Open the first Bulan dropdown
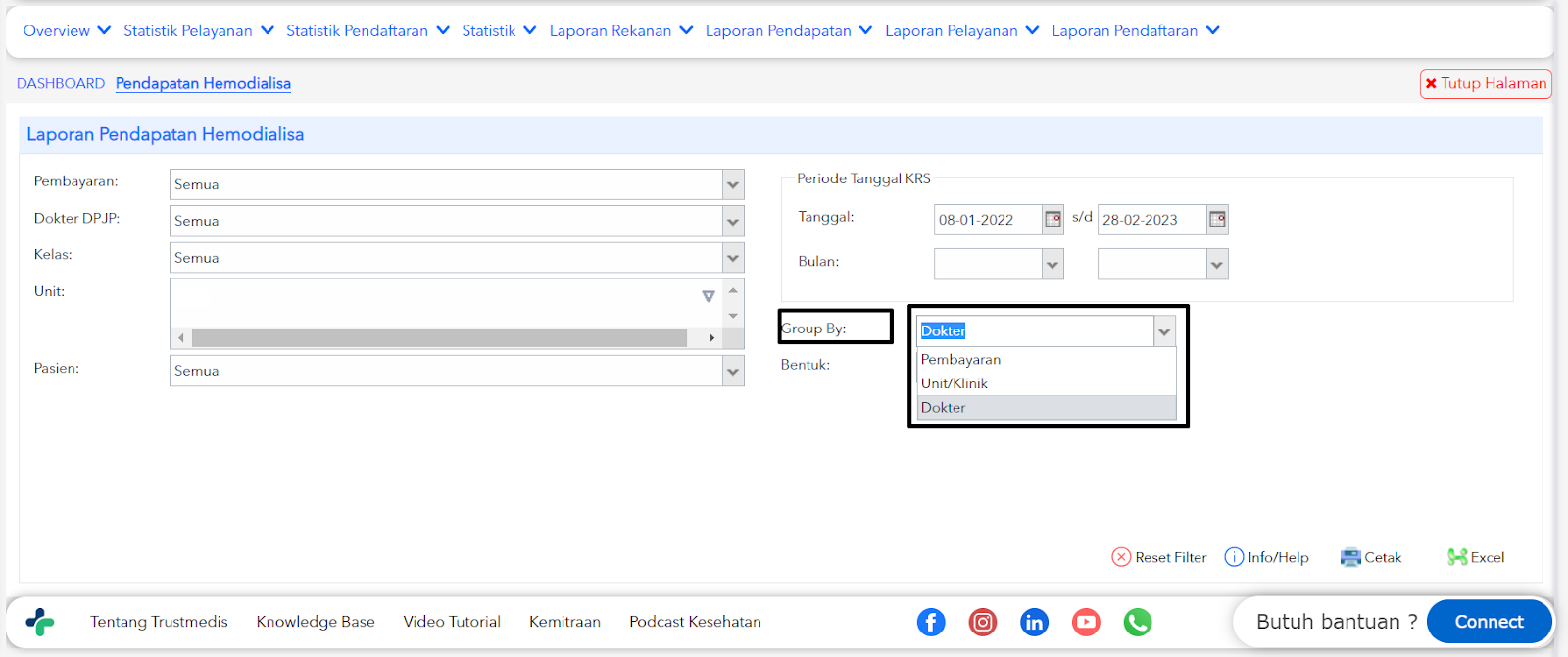Image resolution: width=1568 pixels, height=657 pixels. coord(1053,264)
